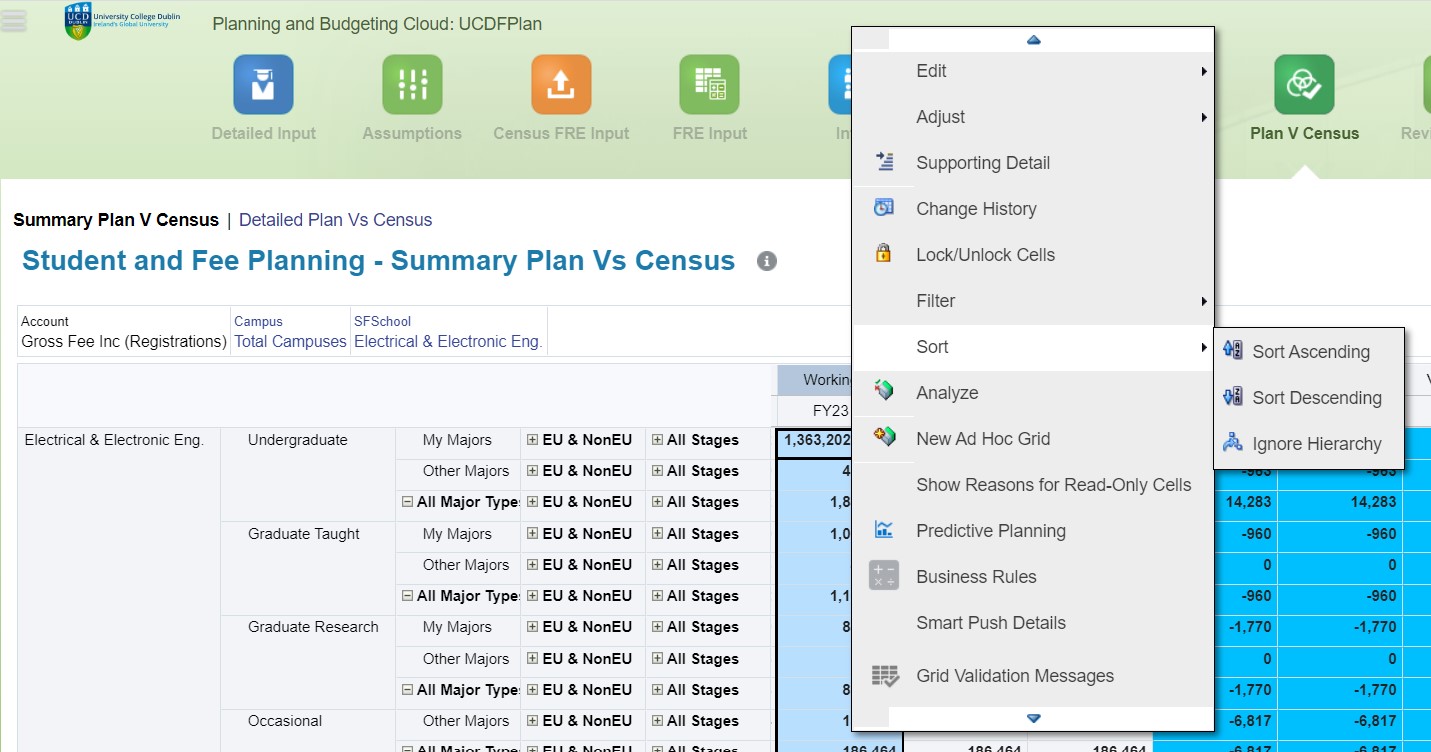Click the hamburger navigator menu icon
This screenshot has height=752, width=1431.
[x=14, y=21]
